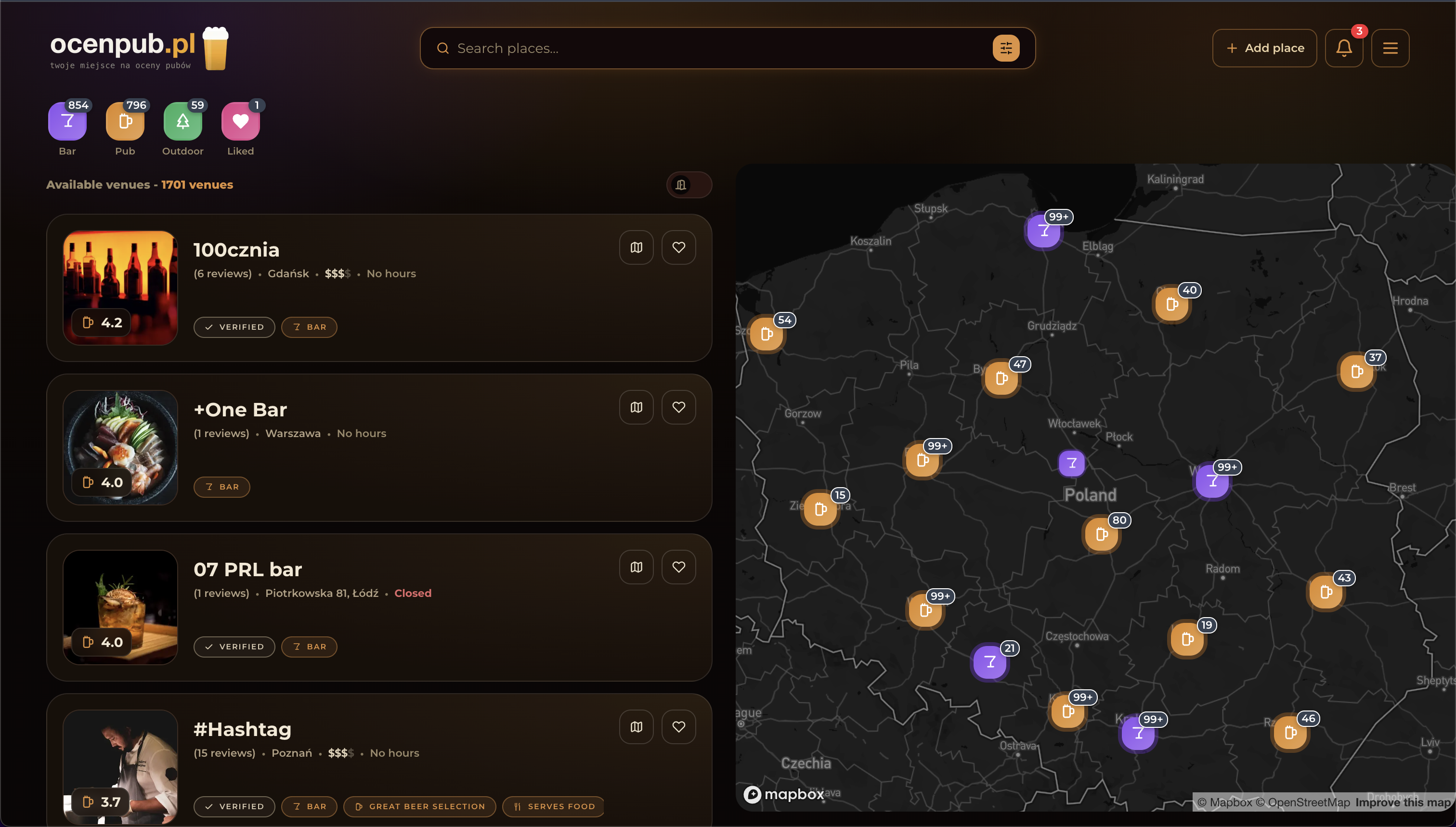Image resolution: width=1456 pixels, height=827 pixels.
Task: Click the Improve this map link
Action: [x=1403, y=802]
